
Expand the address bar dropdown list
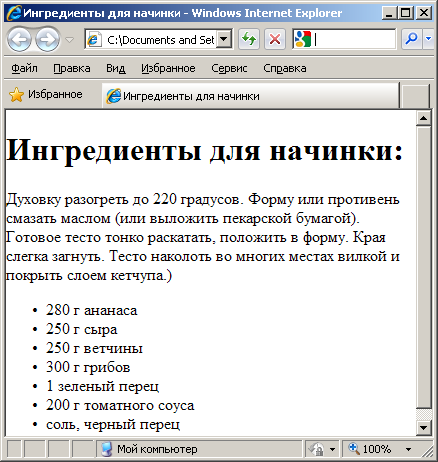224,39
